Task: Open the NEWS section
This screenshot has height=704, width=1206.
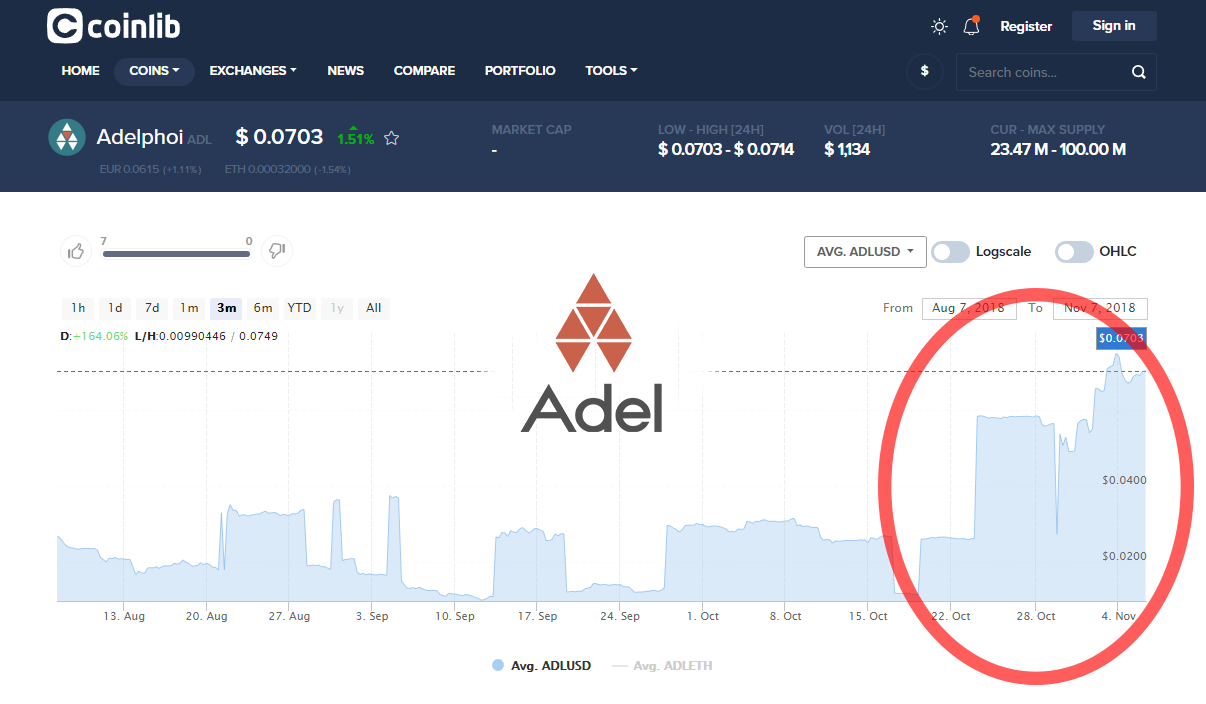Action: 346,71
